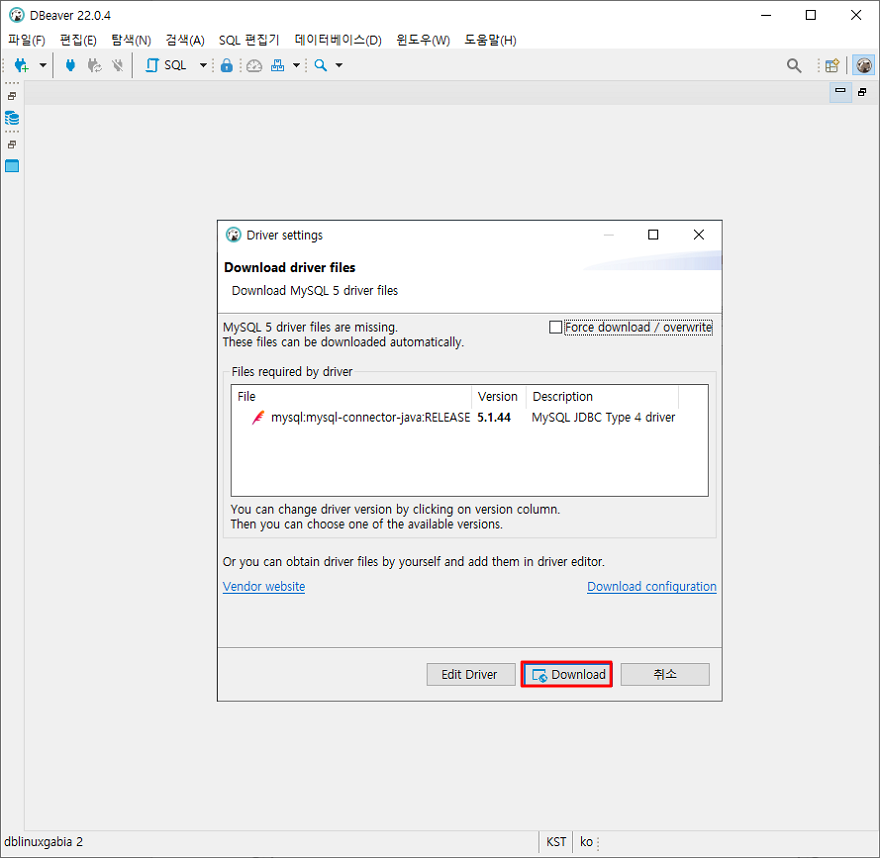The image size is (880, 858).
Task: Restore the lower sidebar panel
Action: pos(12,145)
